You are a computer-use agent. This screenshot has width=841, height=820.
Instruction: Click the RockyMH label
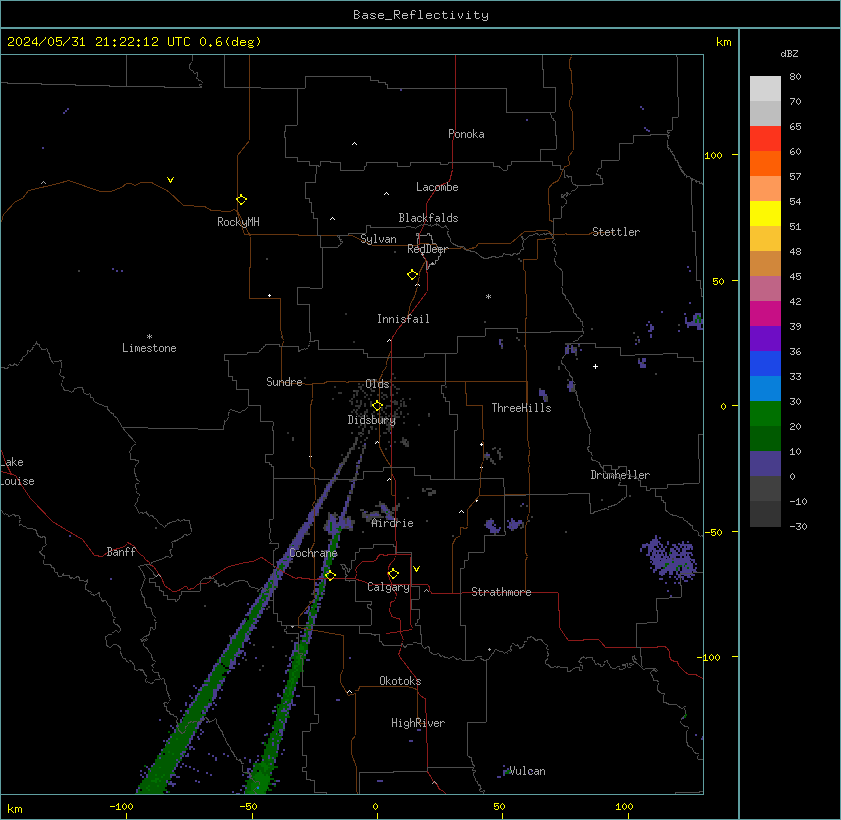[238, 221]
